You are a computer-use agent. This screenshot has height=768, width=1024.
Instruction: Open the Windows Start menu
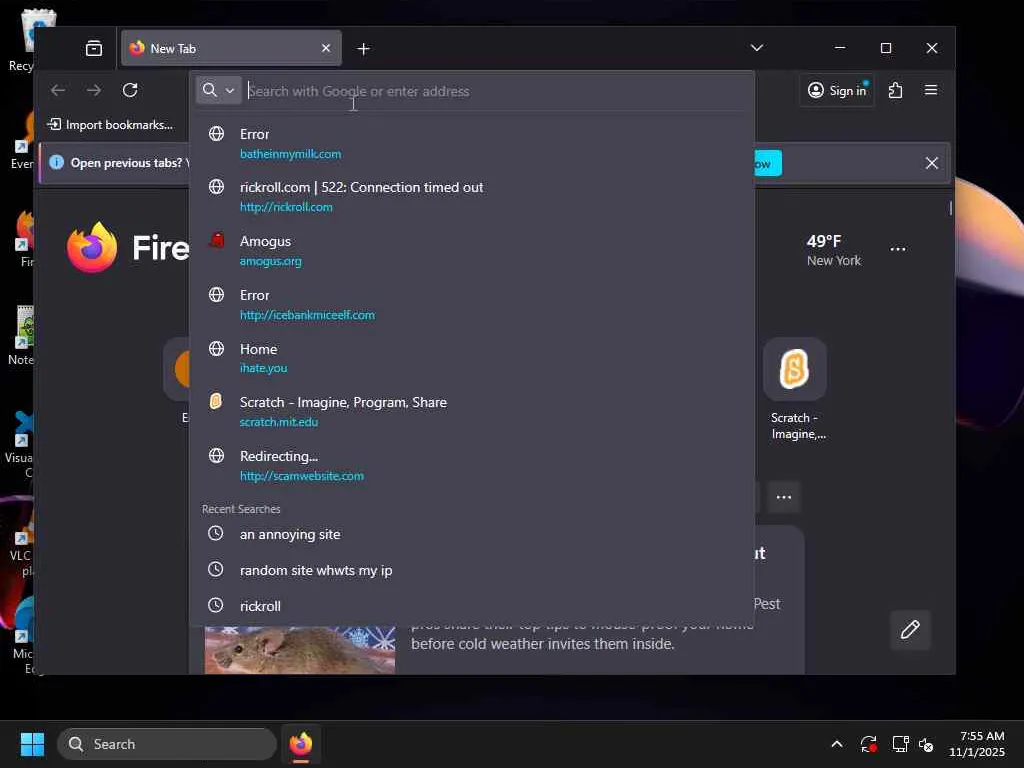tap(32, 744)
